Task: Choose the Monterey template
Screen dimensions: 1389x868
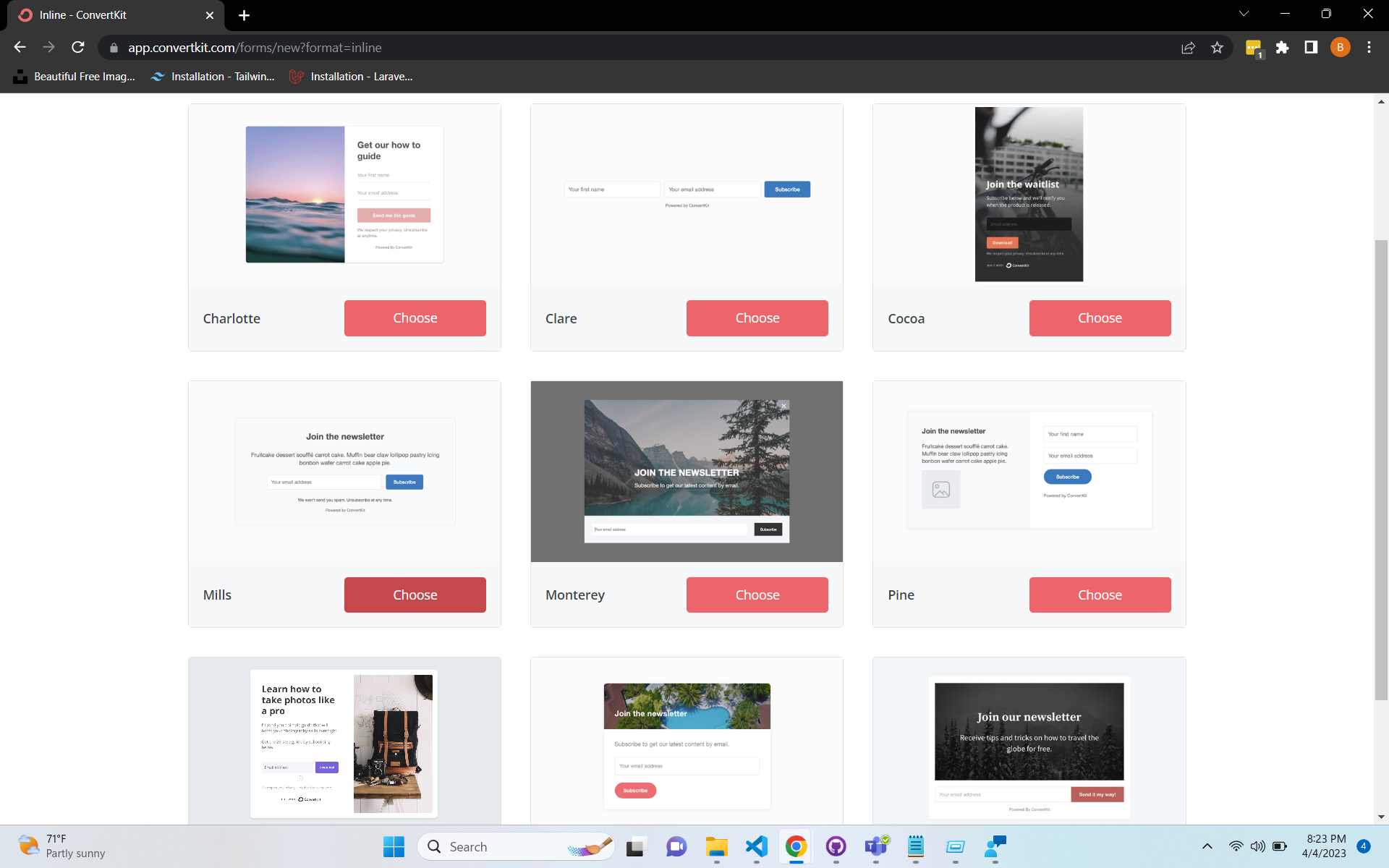Action: coord(757,595)
